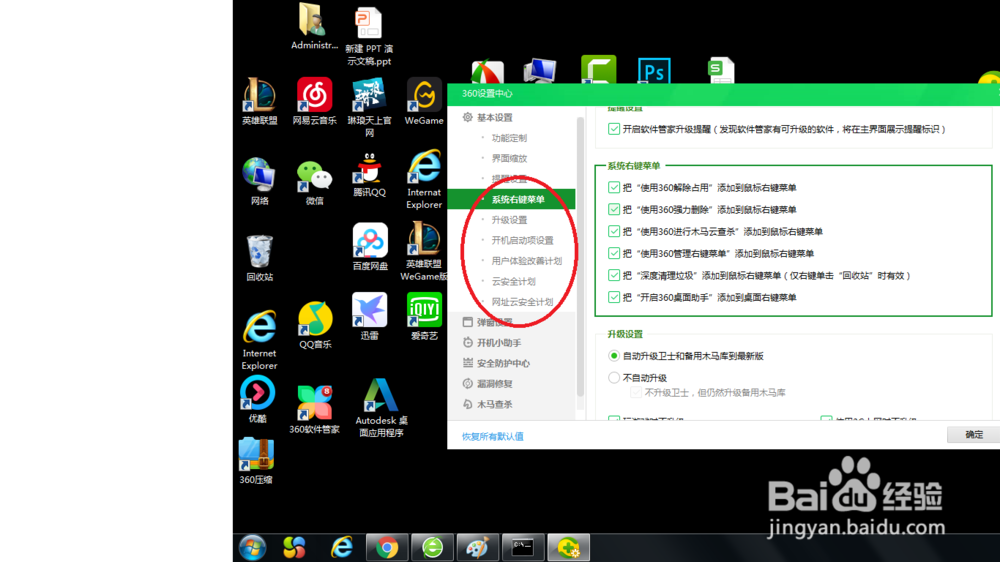This screenshot has height=562, width=1000.
Task: Open the 360 browser green taskbar icon
Action: (x=432, y=547)
